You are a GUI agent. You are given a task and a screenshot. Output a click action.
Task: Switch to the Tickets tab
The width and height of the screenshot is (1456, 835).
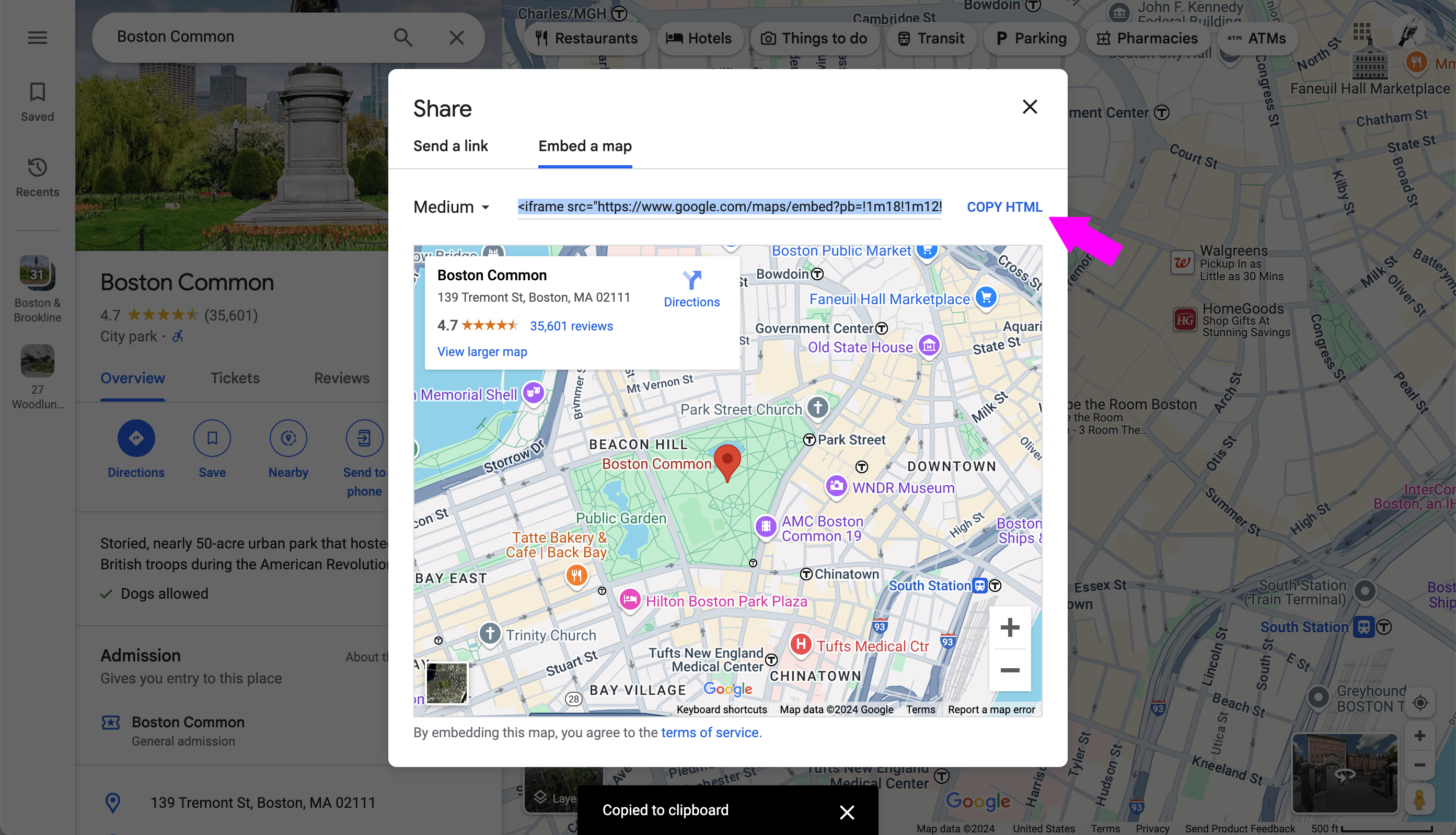click(x=235, y=379)
